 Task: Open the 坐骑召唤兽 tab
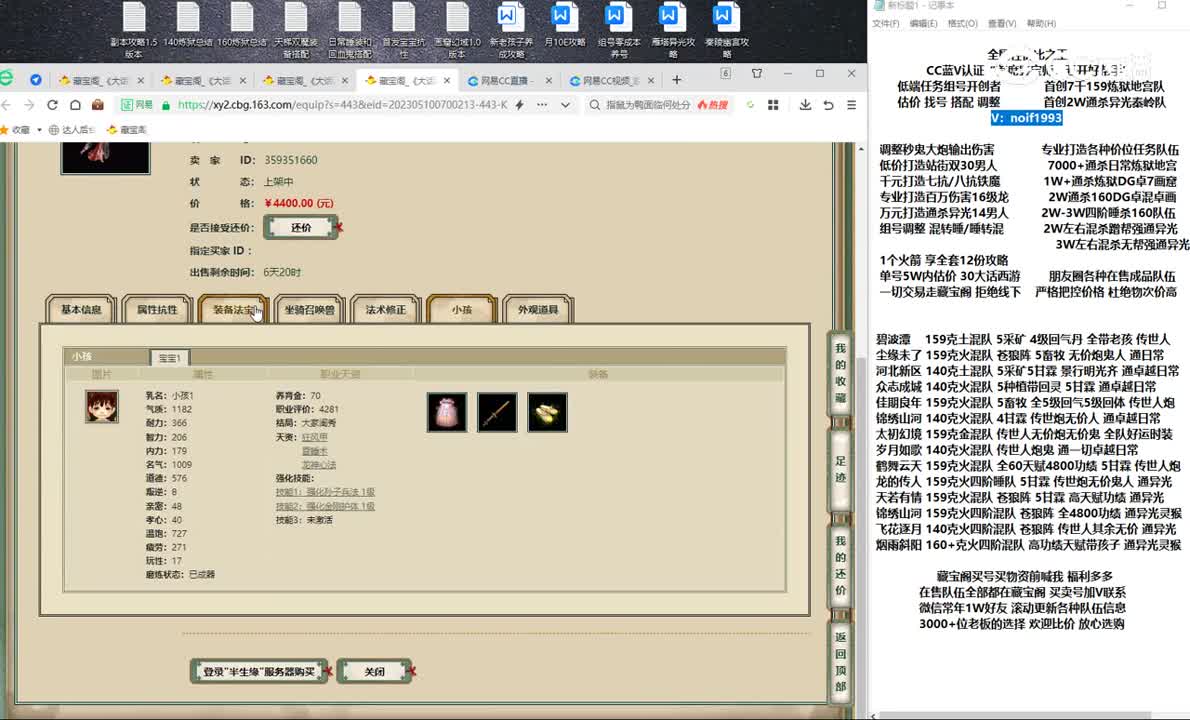(310, 310)
